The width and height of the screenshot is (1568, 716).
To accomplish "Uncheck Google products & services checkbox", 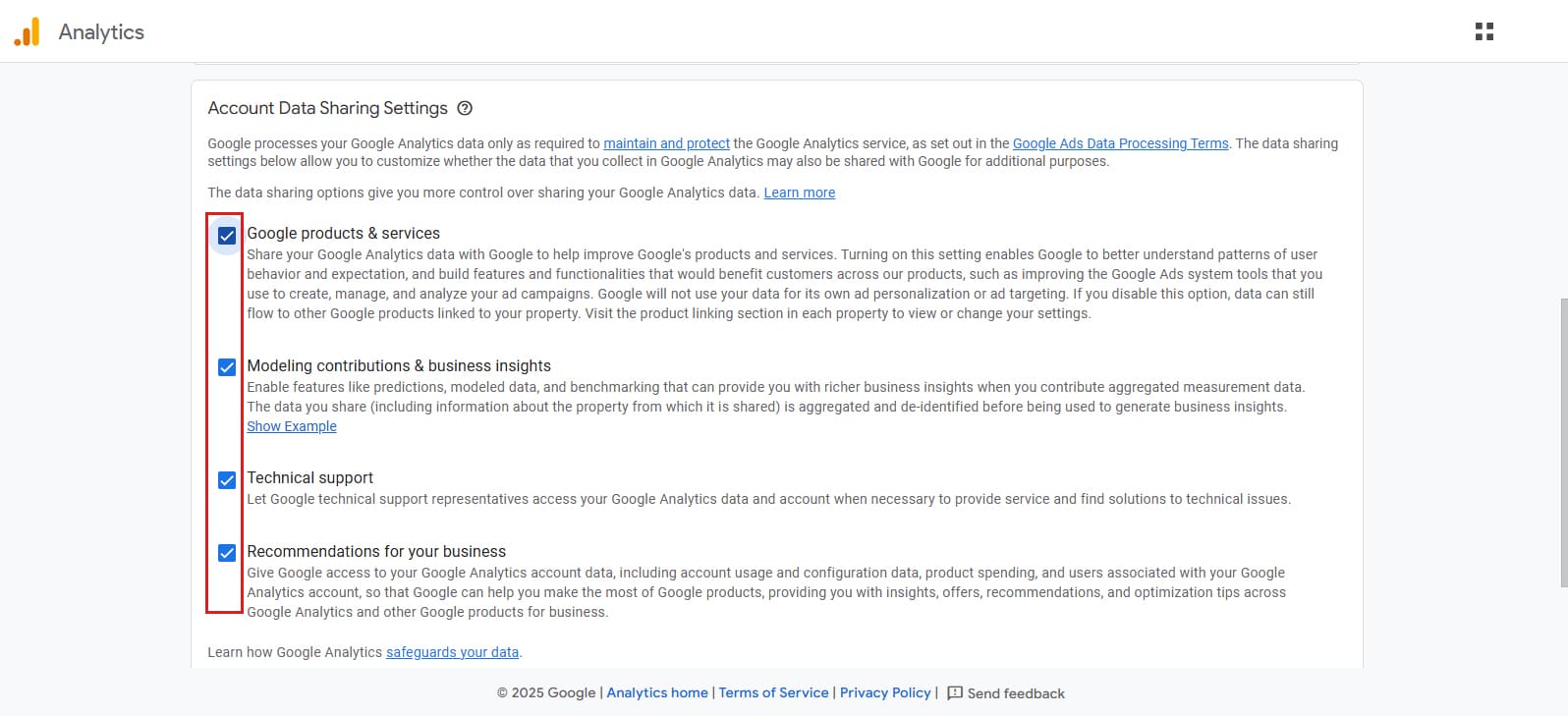I will click(227, 236).
